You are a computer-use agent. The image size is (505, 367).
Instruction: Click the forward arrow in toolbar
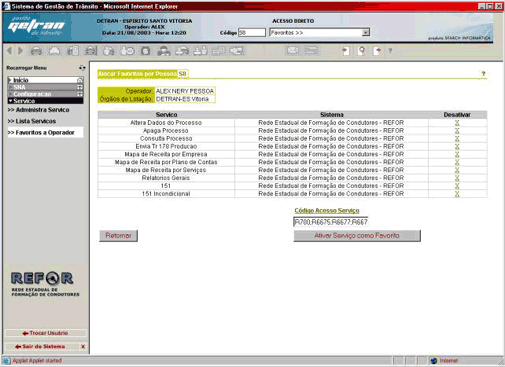pos(20,51)
